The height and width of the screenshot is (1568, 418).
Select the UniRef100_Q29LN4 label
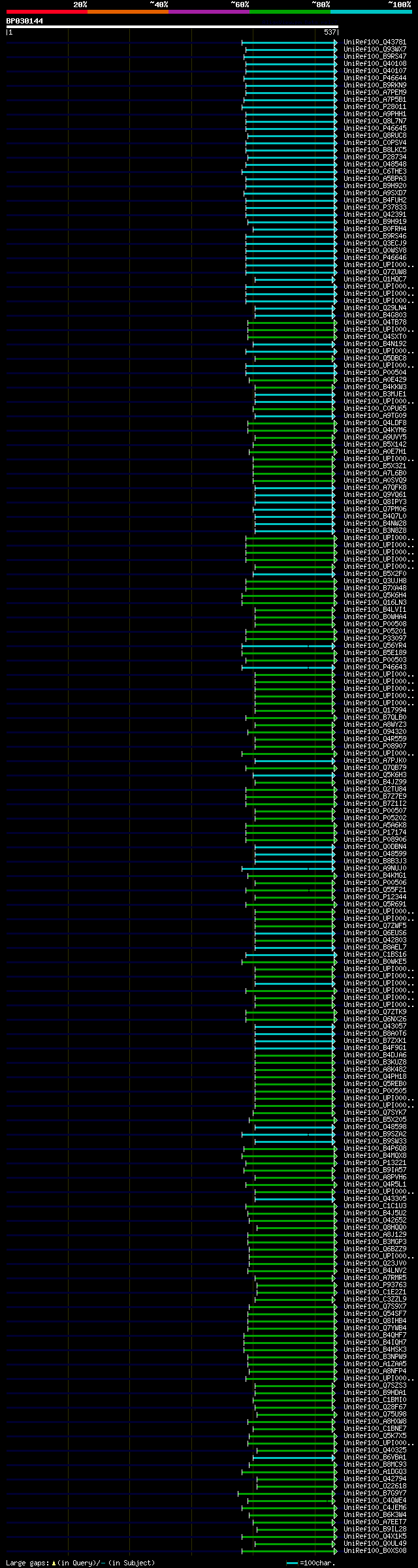click(x=375, y=308)
